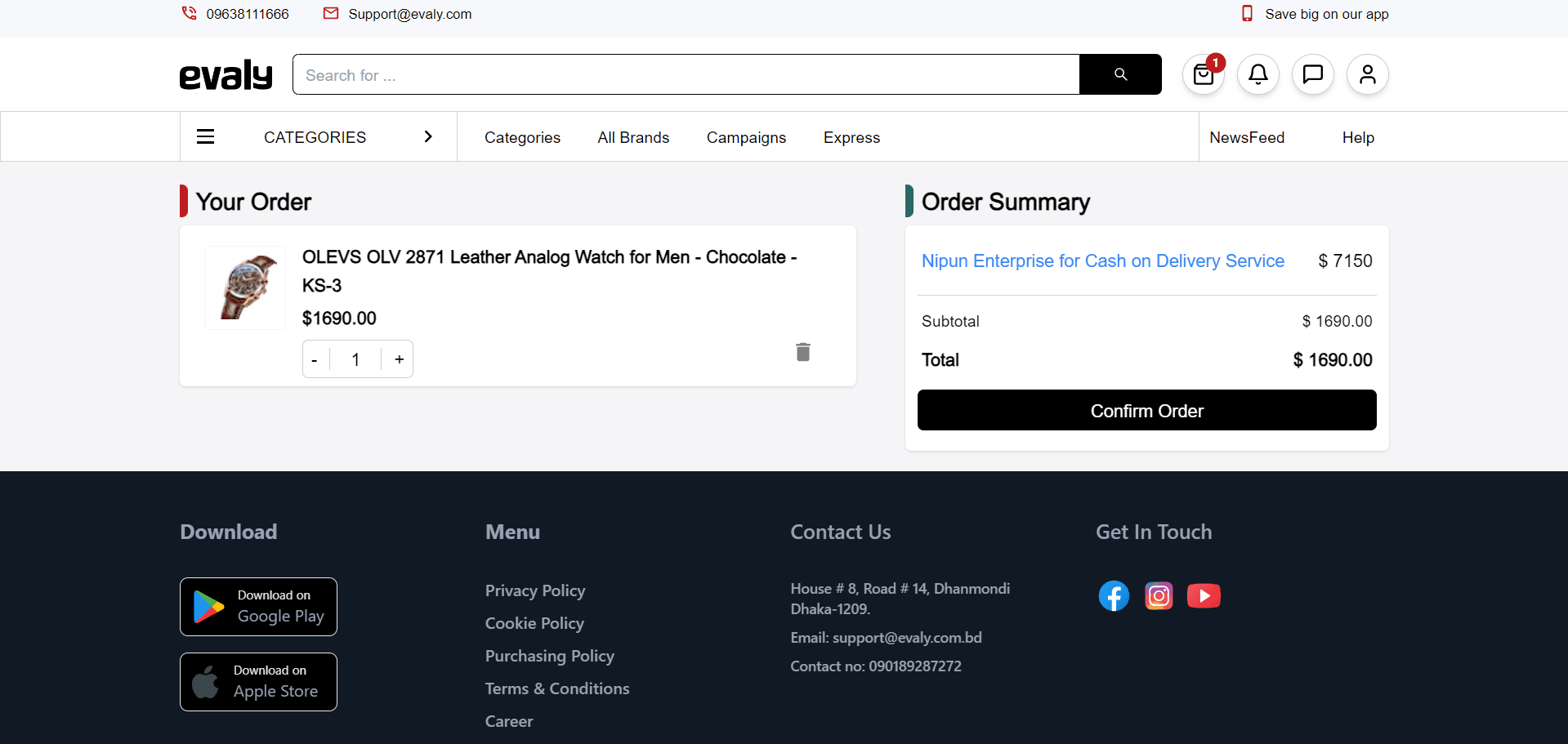Click the CATEGORIES label
This screenshot has width=1568, height=744.
click(315, 137)
